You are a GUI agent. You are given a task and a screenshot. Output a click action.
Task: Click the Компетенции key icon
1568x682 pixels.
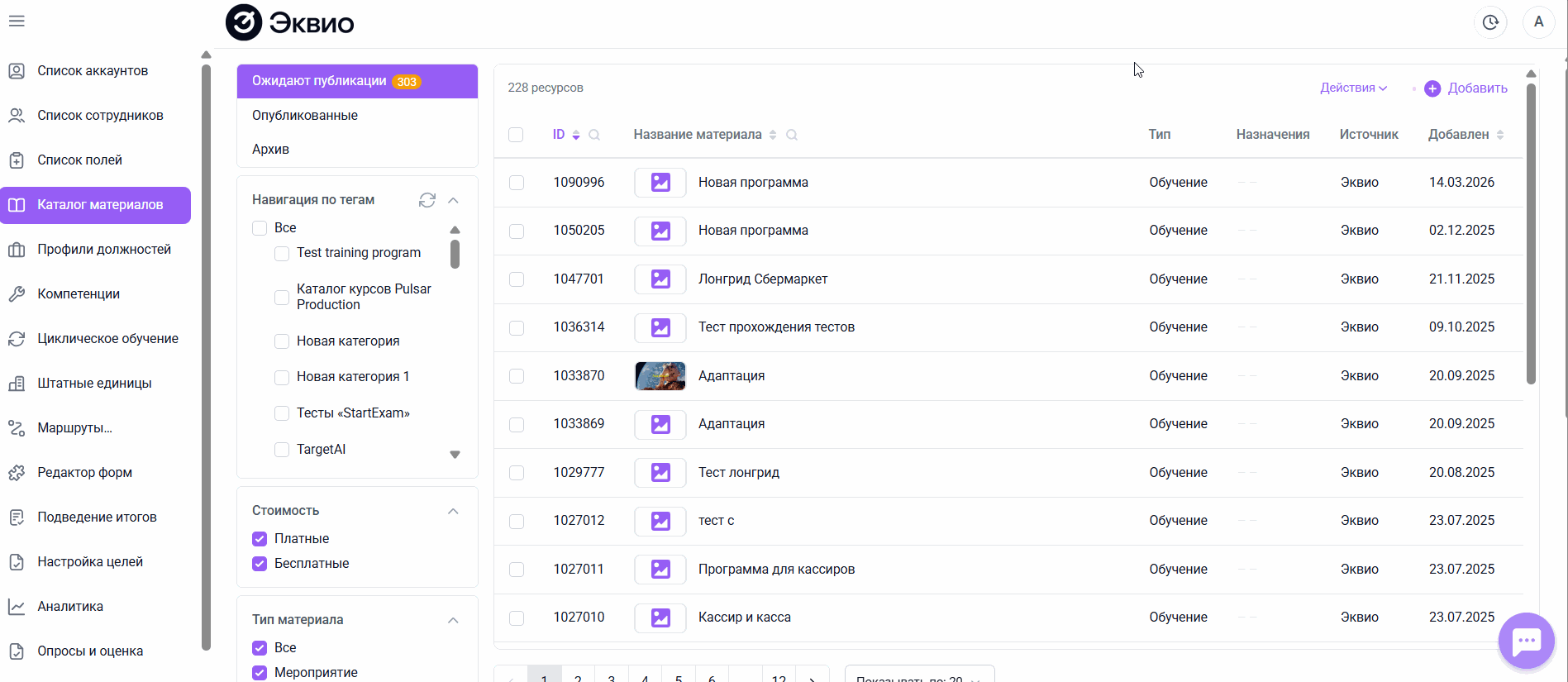[x=17, y=294]
